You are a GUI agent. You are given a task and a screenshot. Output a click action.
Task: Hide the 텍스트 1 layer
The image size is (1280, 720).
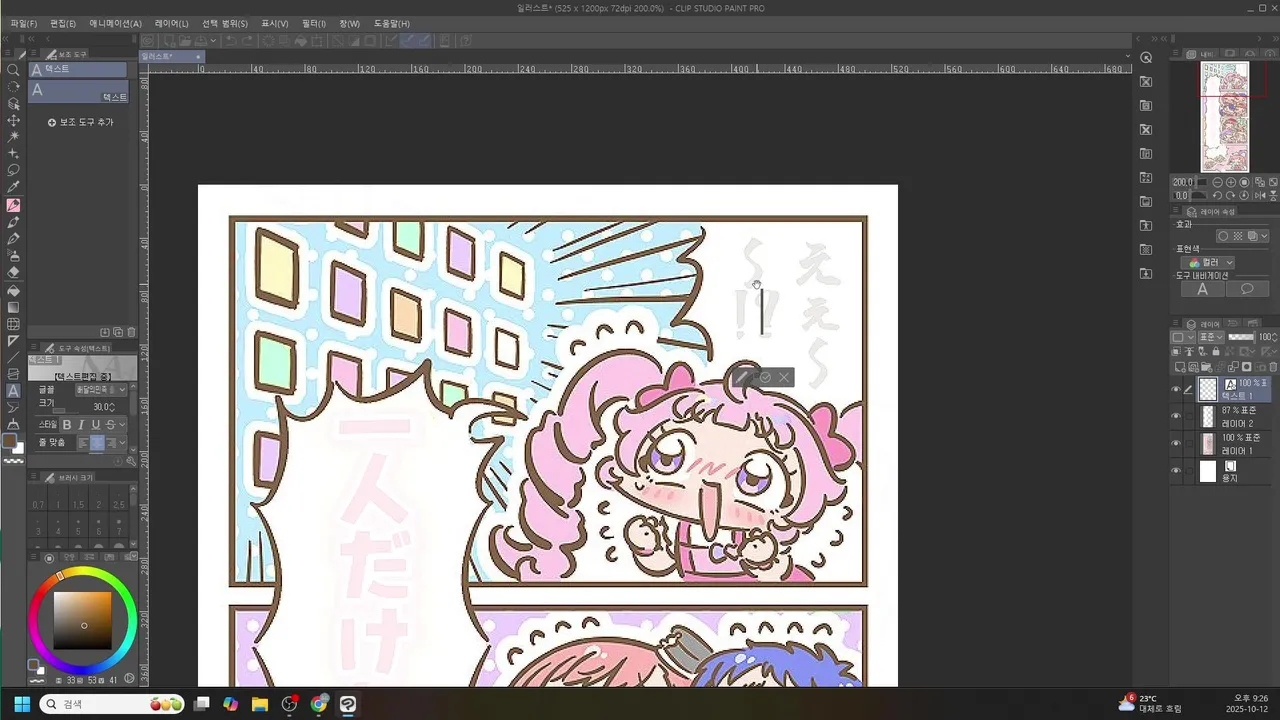tap(1176, 390)
